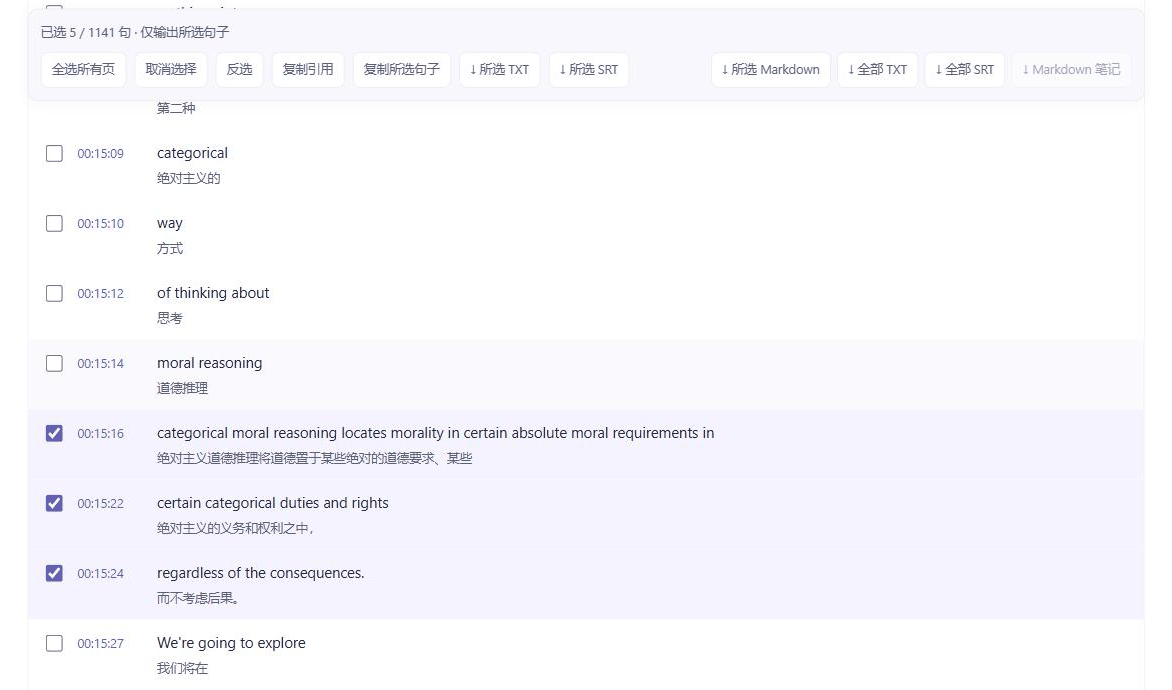Uncheck 'regardless of the consequences' checkbox
The width and height of the screenshot is (1172, 690).
click(54, 573)
